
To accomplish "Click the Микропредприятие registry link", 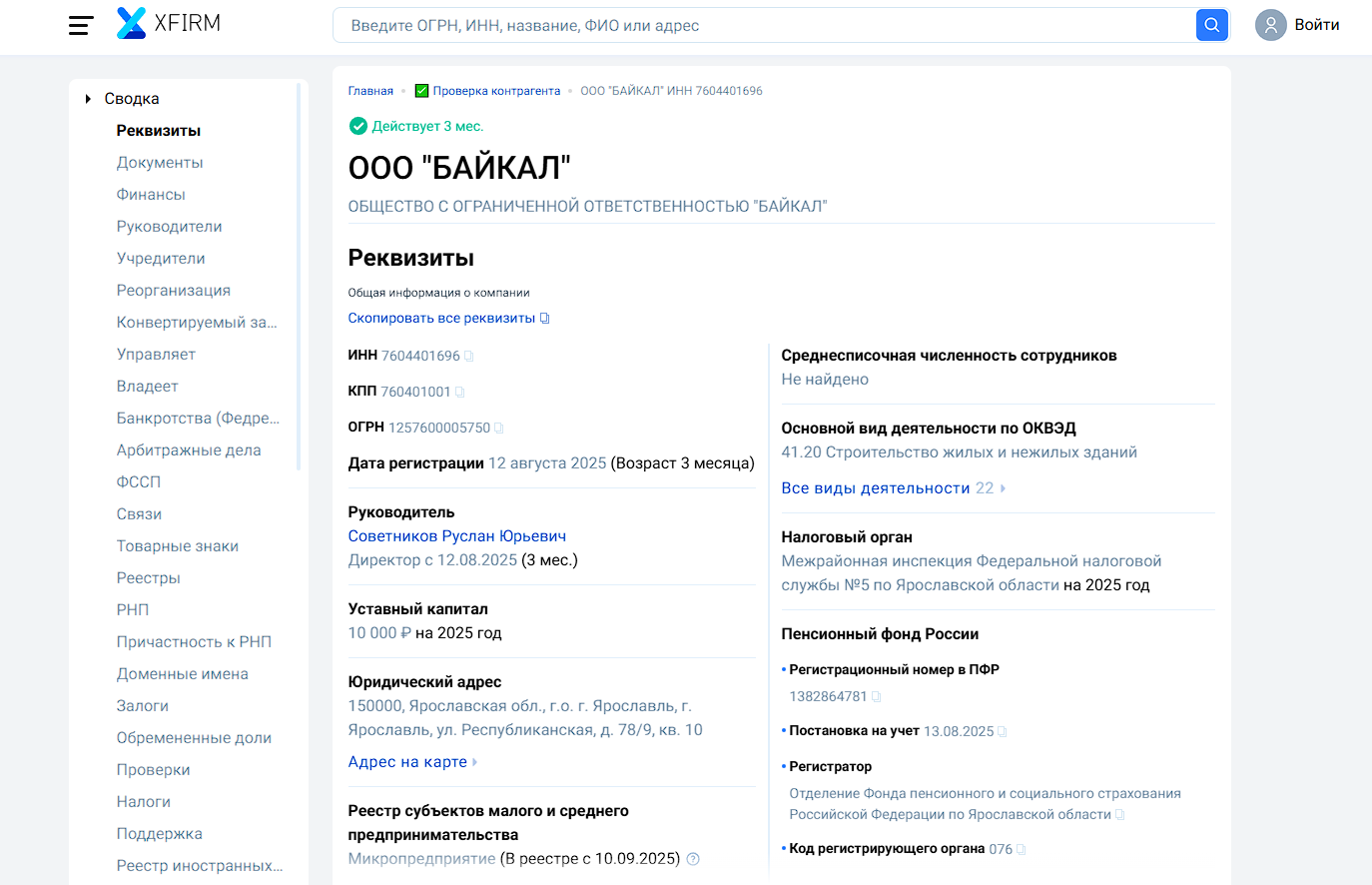I will 421,859.
